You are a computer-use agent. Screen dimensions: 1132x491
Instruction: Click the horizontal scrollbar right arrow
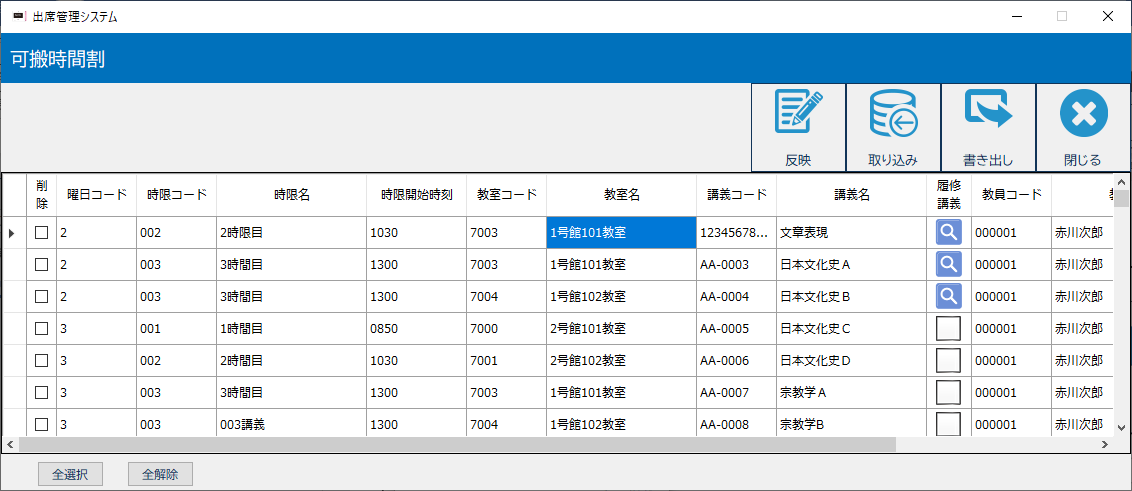click(1105, 445)
